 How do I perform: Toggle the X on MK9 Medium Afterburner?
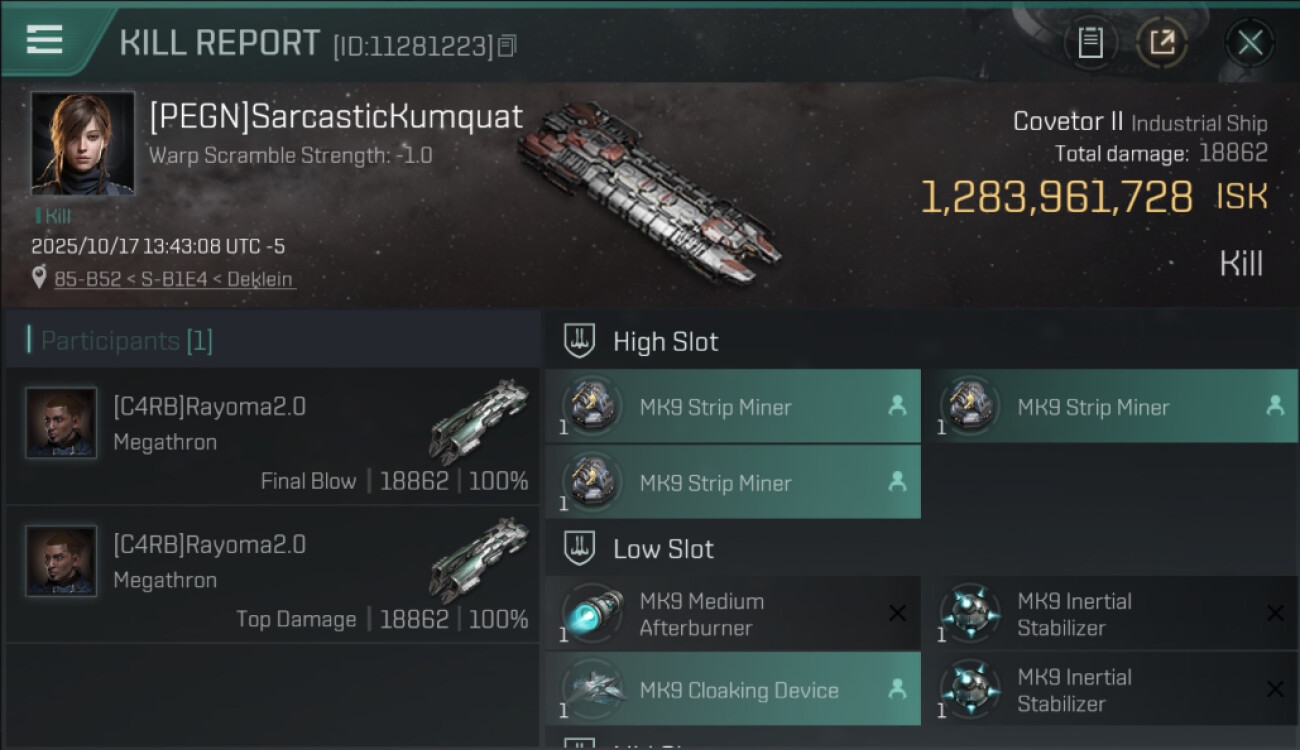point(897,613)
